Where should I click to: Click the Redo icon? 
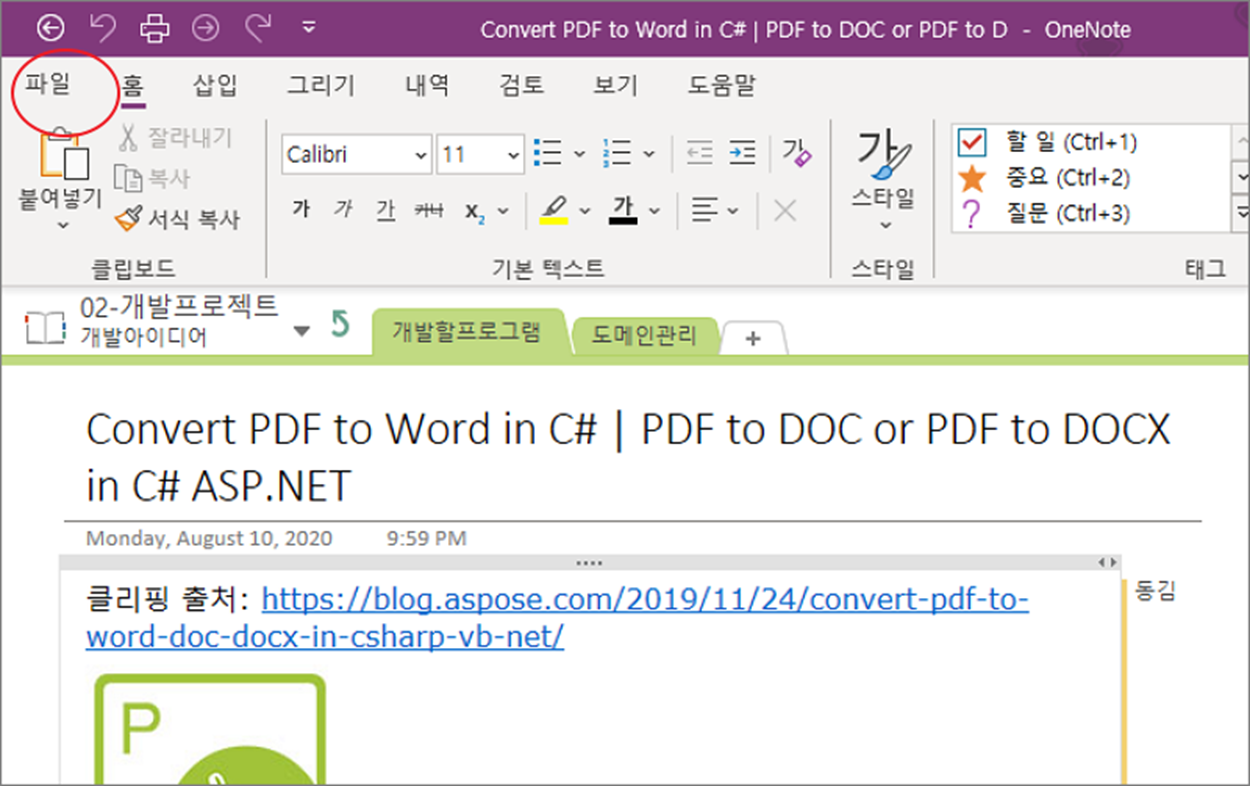(x=259, y=28)
